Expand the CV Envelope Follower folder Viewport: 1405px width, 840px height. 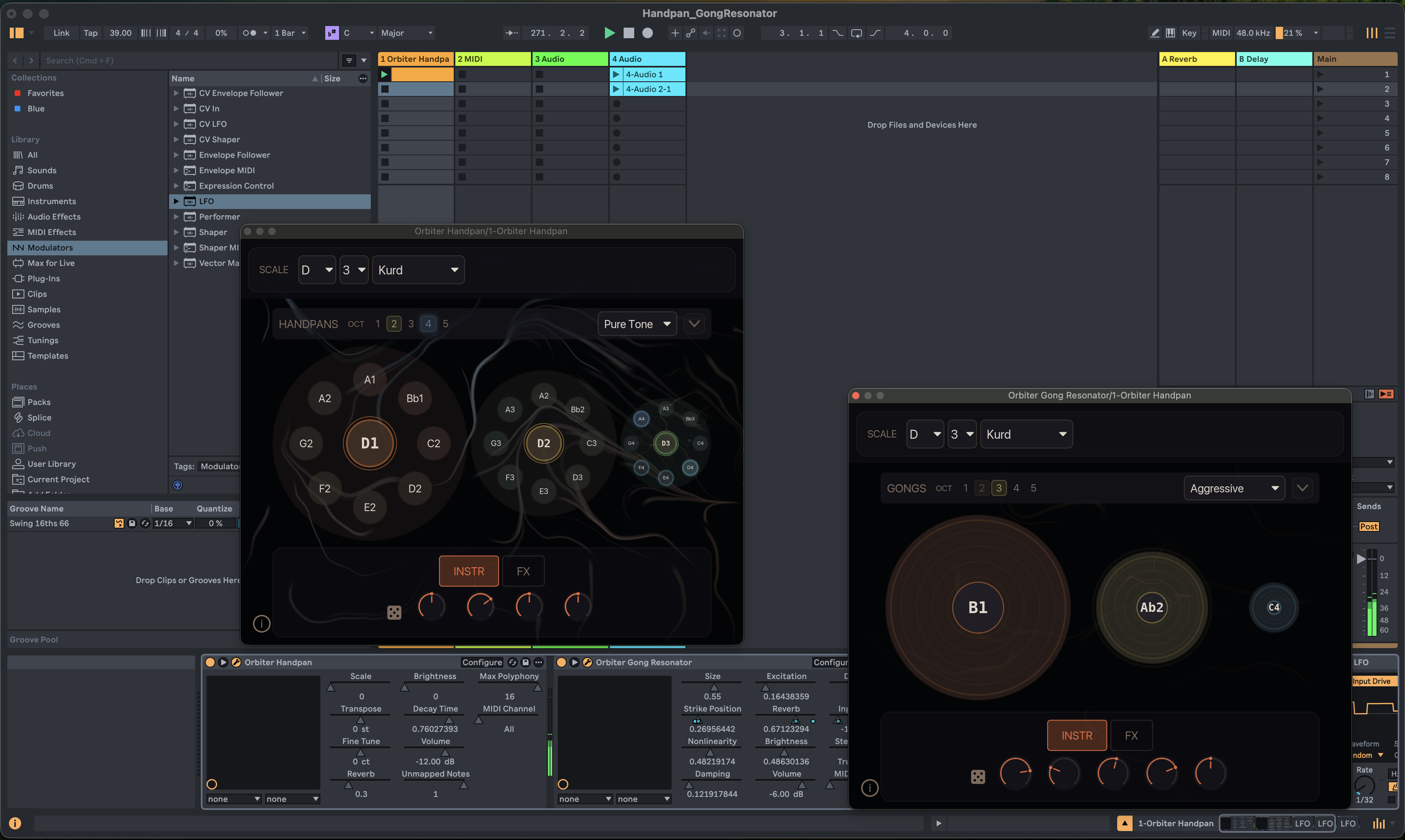pyautogui.click(x=176, y=93)
